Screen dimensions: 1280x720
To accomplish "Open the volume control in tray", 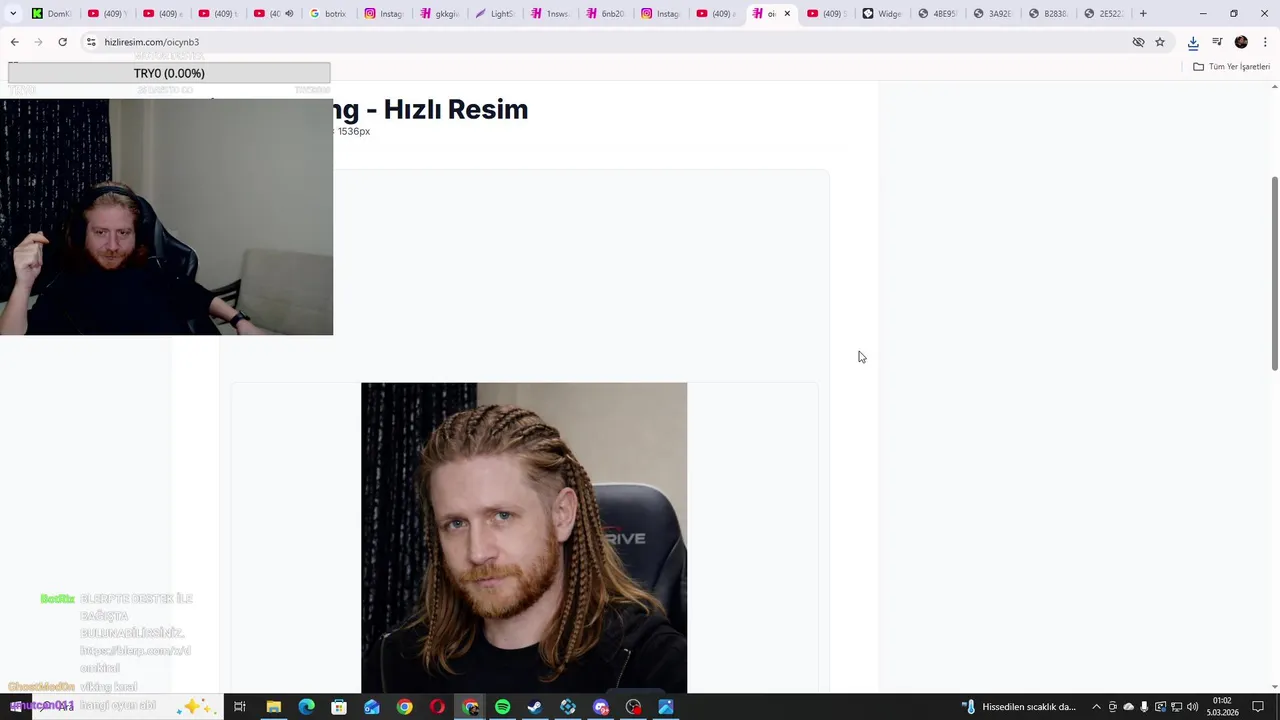I will click(1193, 707).
